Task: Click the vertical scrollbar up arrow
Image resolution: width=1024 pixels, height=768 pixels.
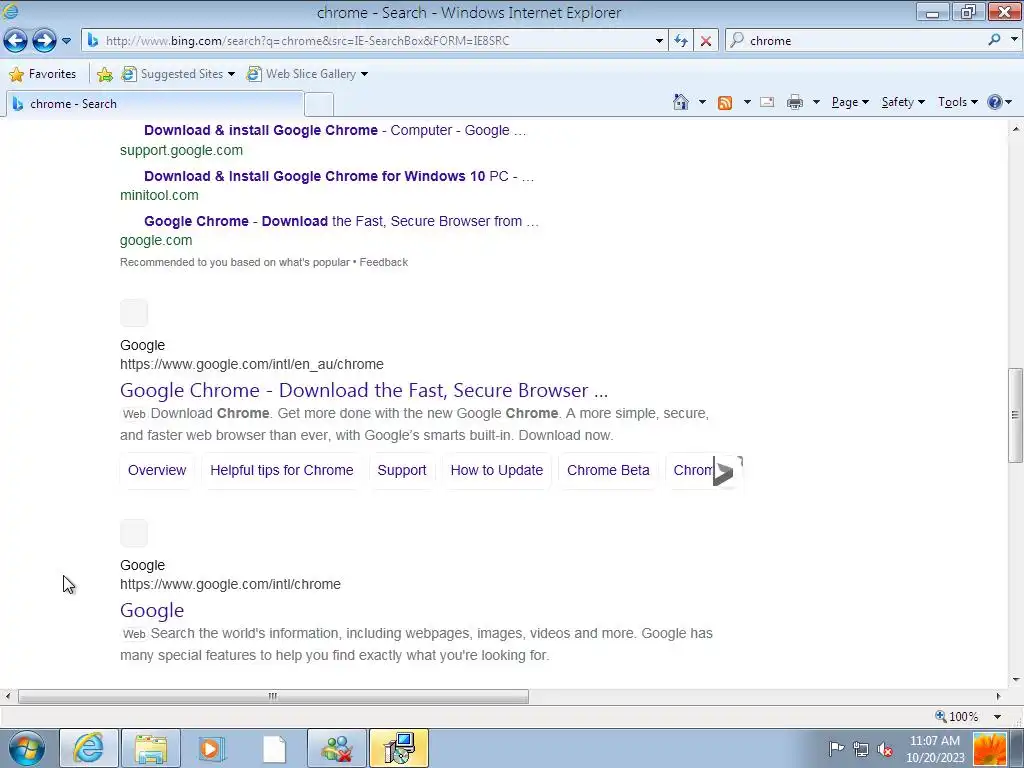Action: tap(1016, 129)
